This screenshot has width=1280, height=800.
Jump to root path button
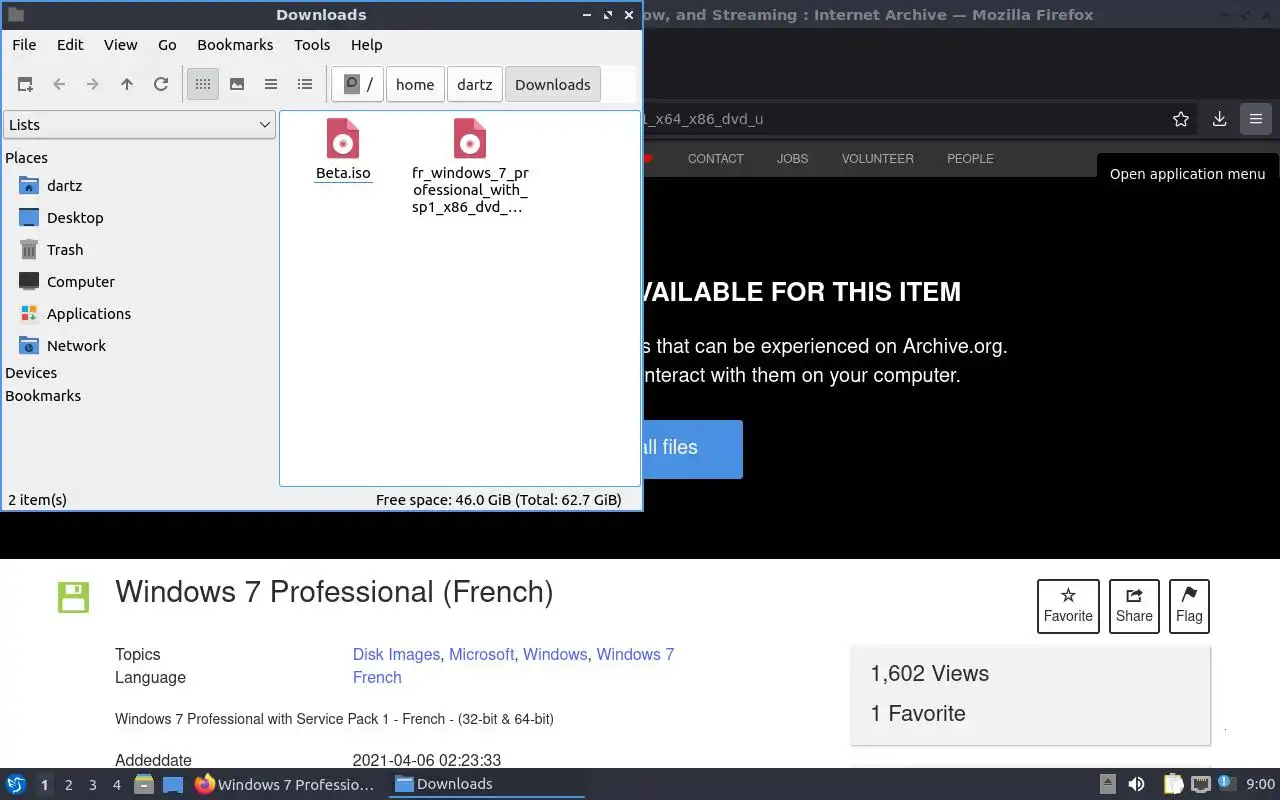pyautogui.click(x=358, y=85)
